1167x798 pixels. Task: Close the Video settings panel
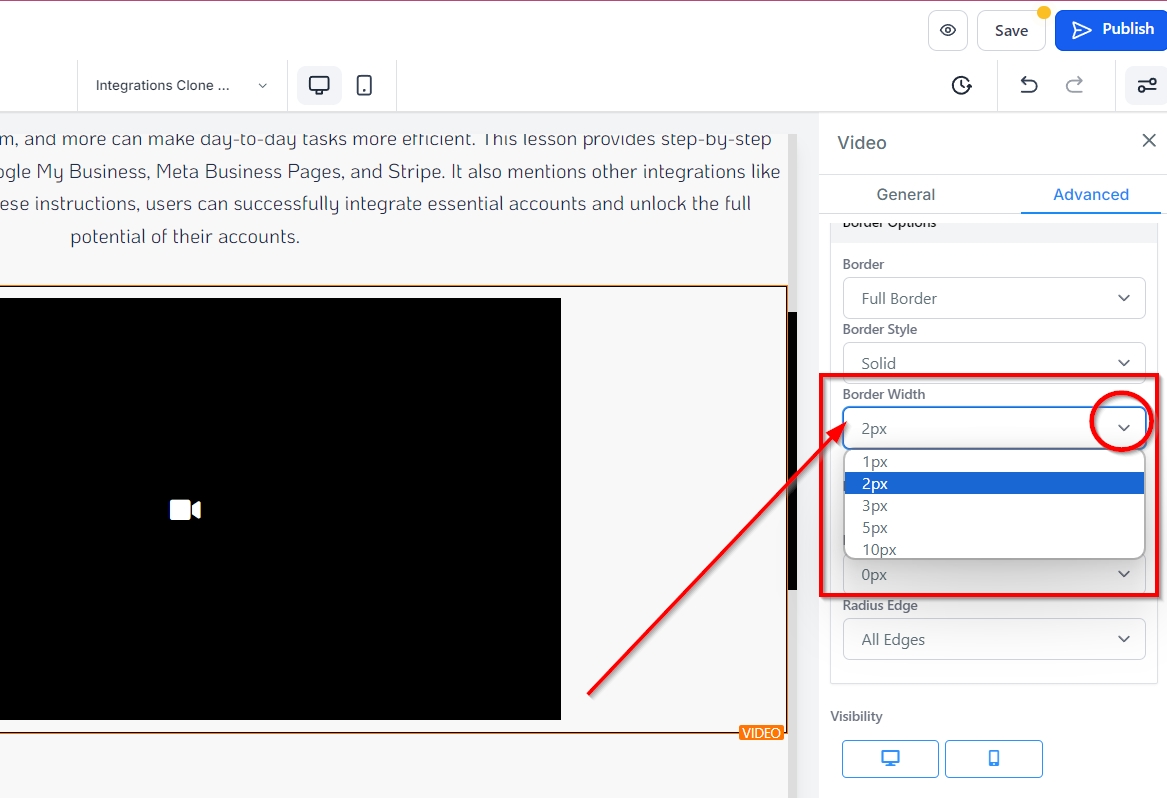1149,141
